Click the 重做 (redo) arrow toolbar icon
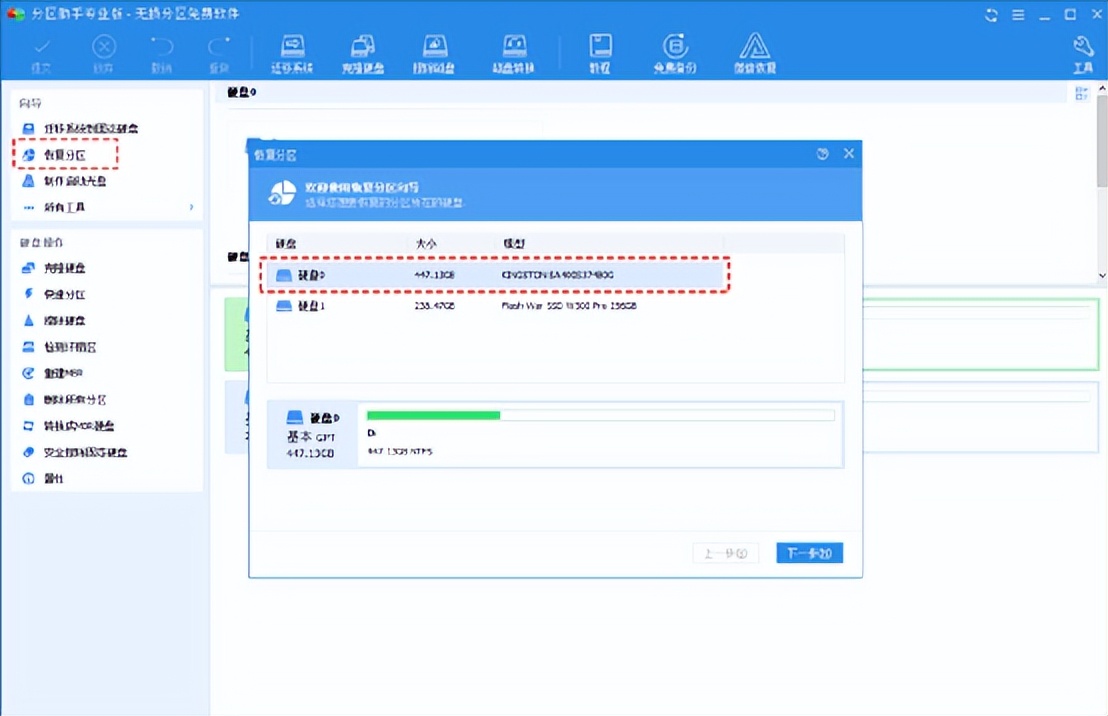1108x716 pixels. (x=219, y=54)
